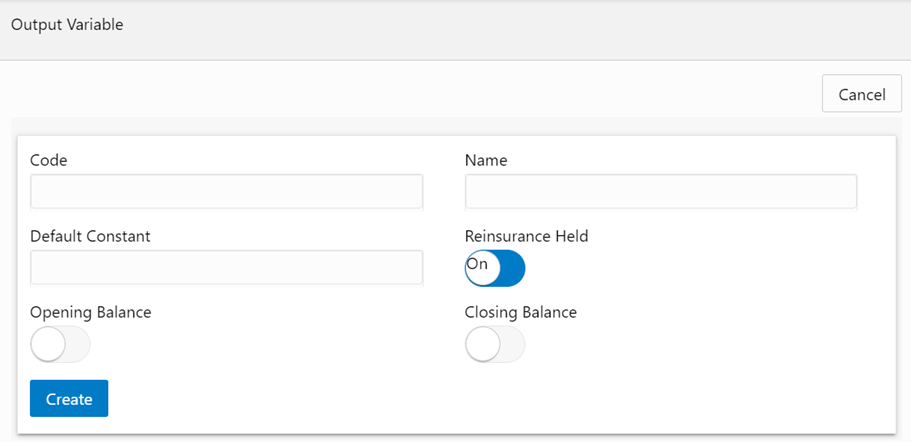911x442 pixels.
Task: Switch on the Closing Balance toggle
Action: pyautogui.click(x=495, y=345)
